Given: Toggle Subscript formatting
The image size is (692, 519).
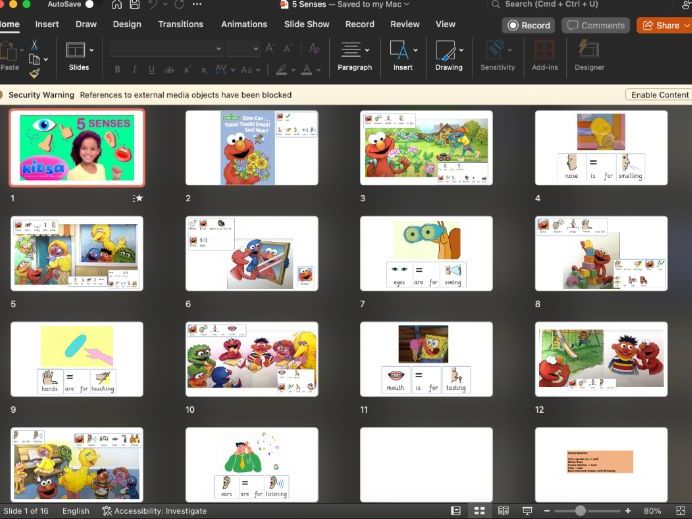Looking at the screenshot, I should [x=203, y=69].
